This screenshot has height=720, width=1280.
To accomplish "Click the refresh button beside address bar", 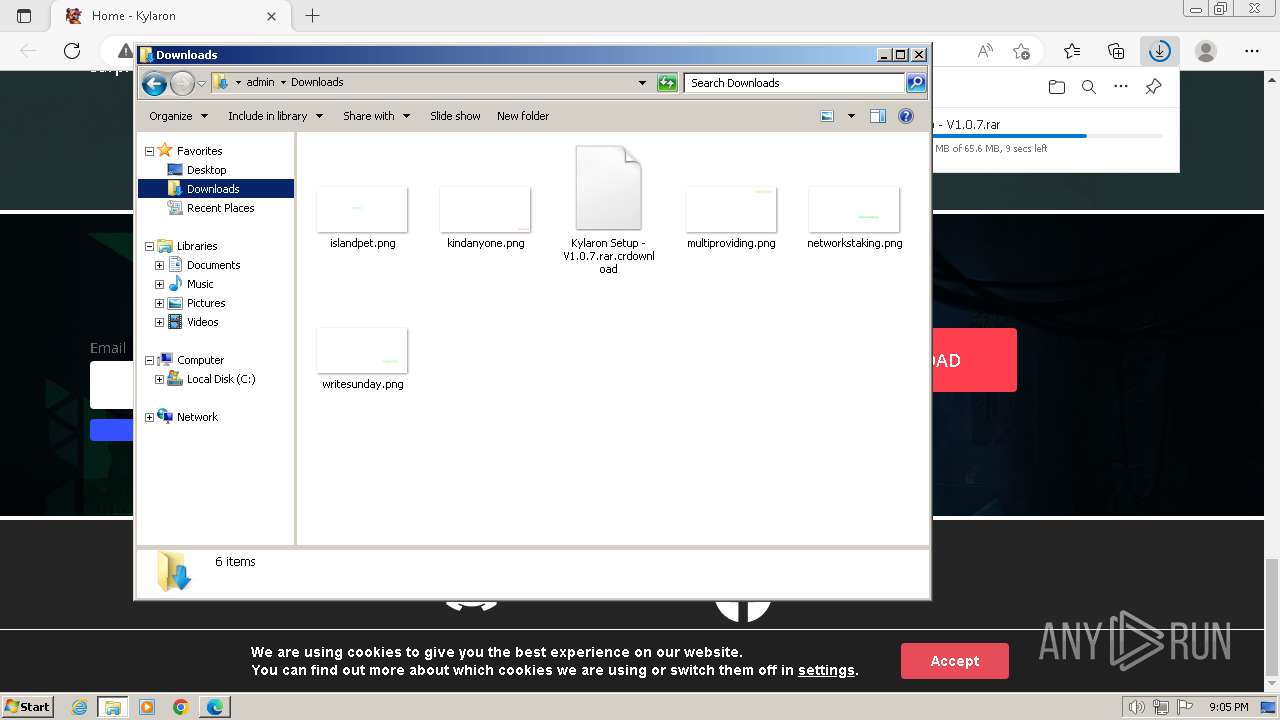I will (x=667, y=83).
